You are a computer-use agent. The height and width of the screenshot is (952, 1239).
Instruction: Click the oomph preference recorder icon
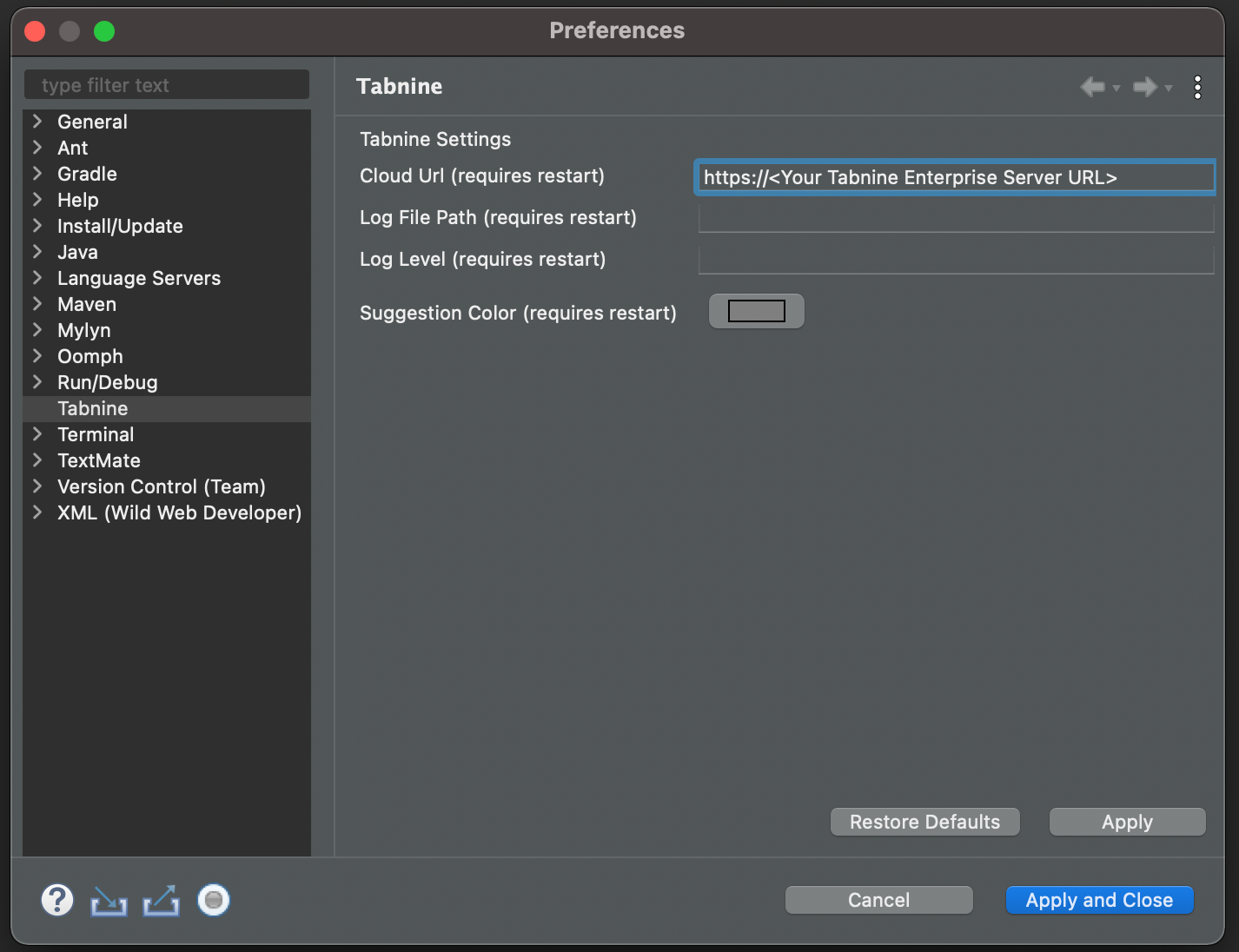tap(214, 900)
